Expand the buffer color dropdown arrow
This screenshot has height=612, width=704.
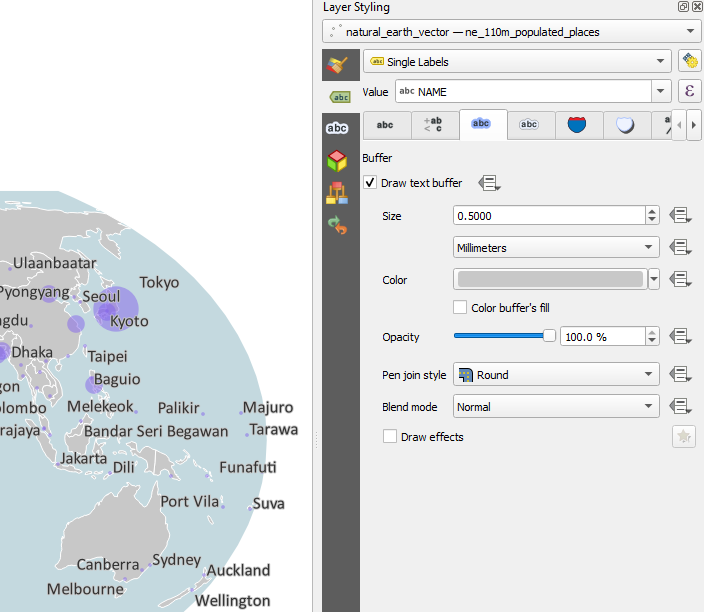tap(654, 280)
